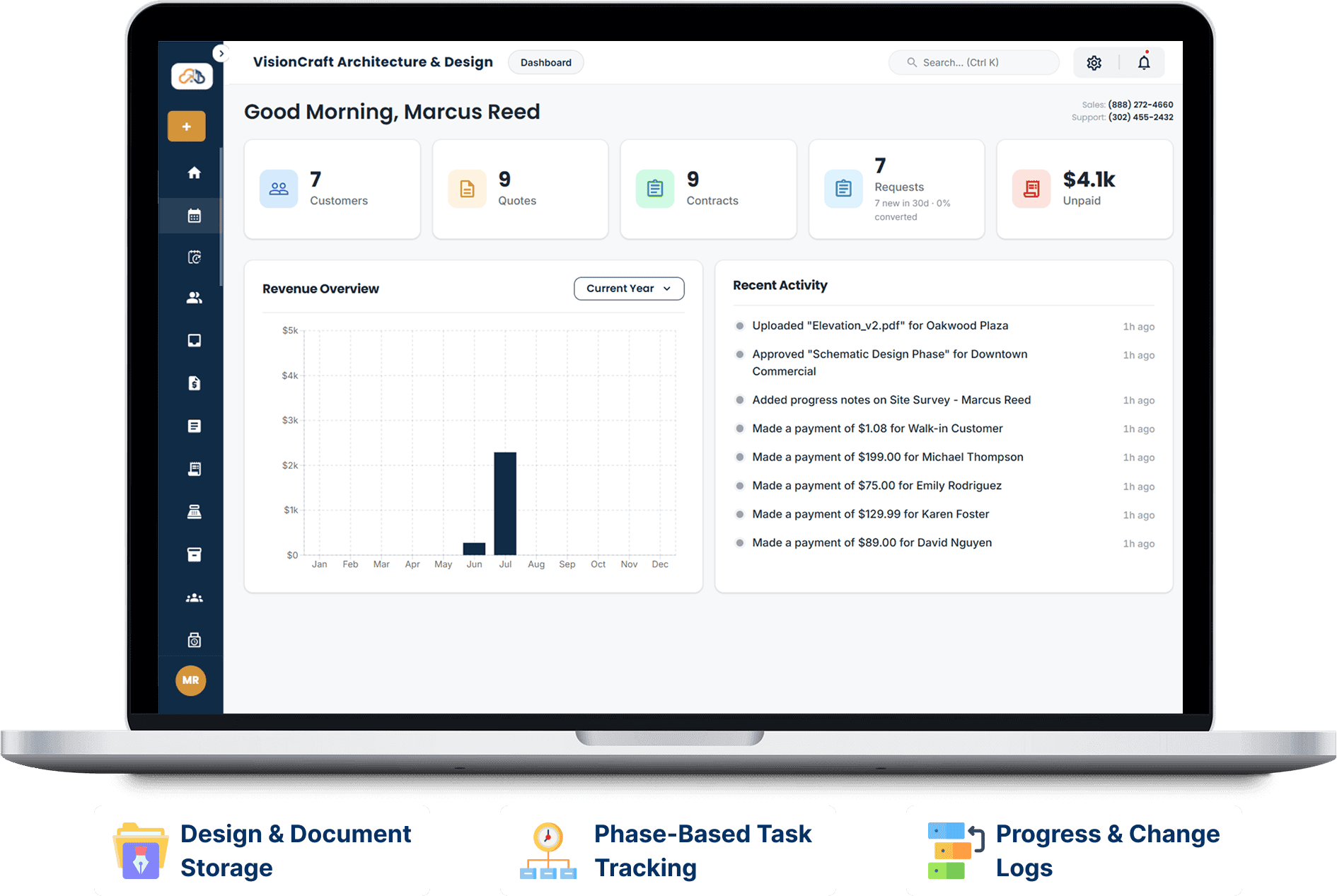Go to Home via the house icon
Image resolution: width=1337 pixels, height=896 pixels.
(x=194, y=173)
